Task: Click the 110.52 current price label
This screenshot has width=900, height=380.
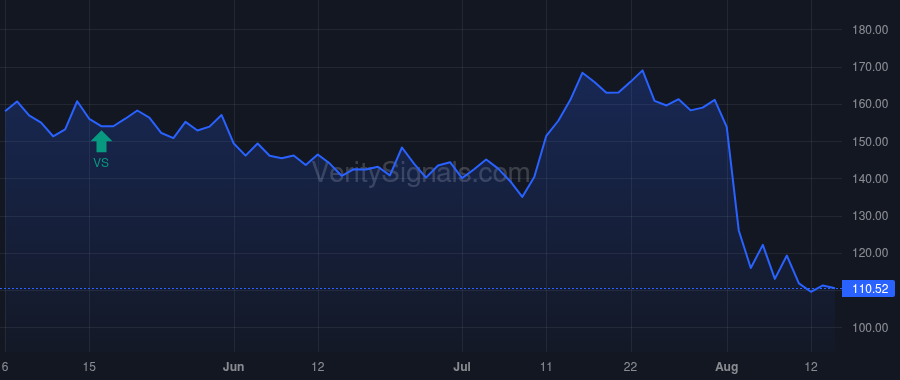Action: click(x=868, y=289)
